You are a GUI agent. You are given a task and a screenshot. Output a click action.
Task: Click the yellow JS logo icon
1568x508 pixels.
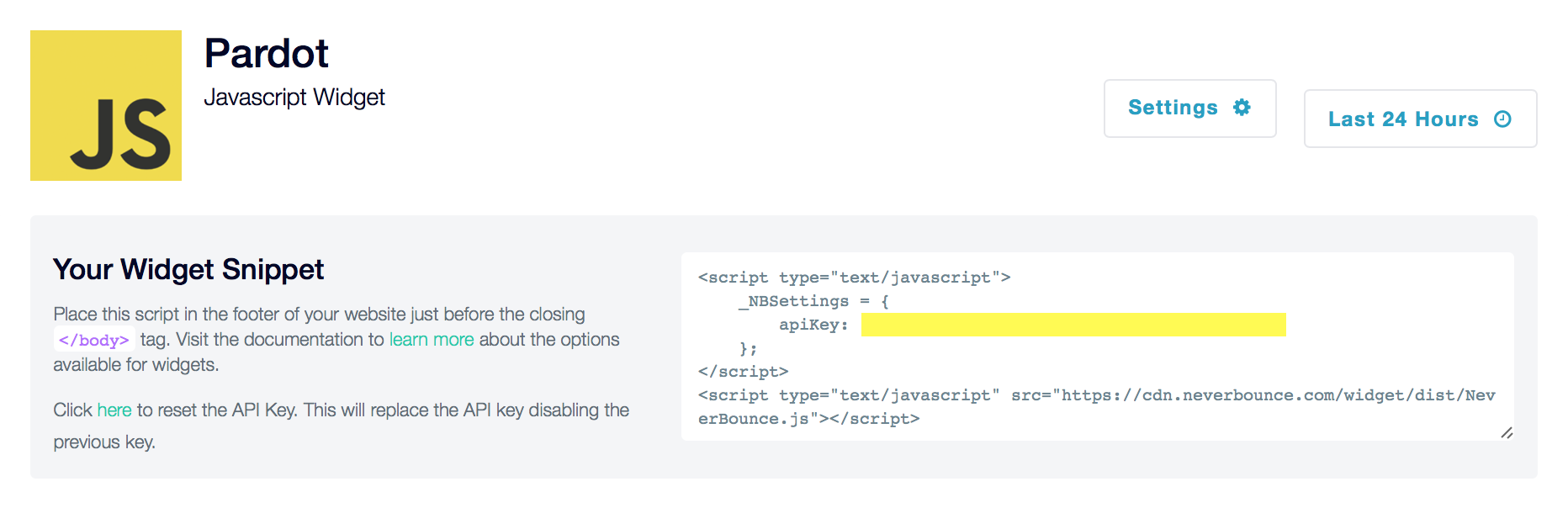click(x=106, y=105)
